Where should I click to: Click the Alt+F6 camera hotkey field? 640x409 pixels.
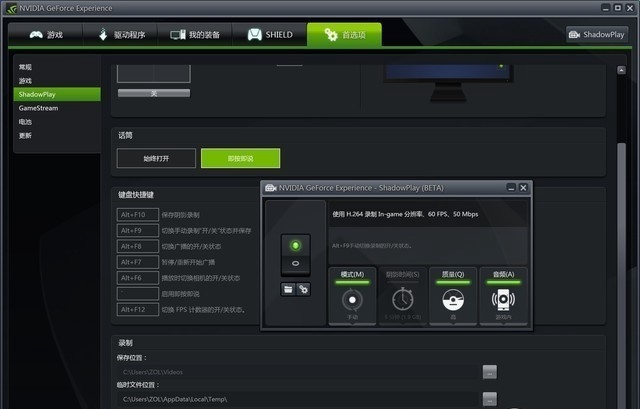pyautogui.click(x=138, y=278)
